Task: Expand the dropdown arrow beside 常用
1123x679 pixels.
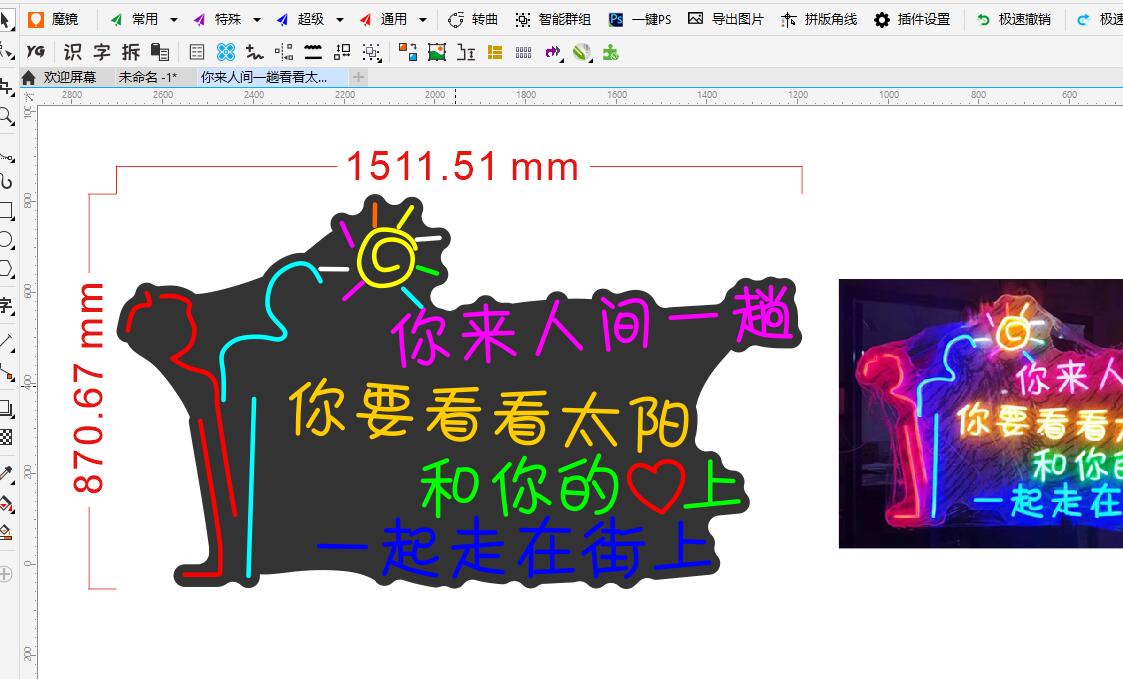Action: 173,20
